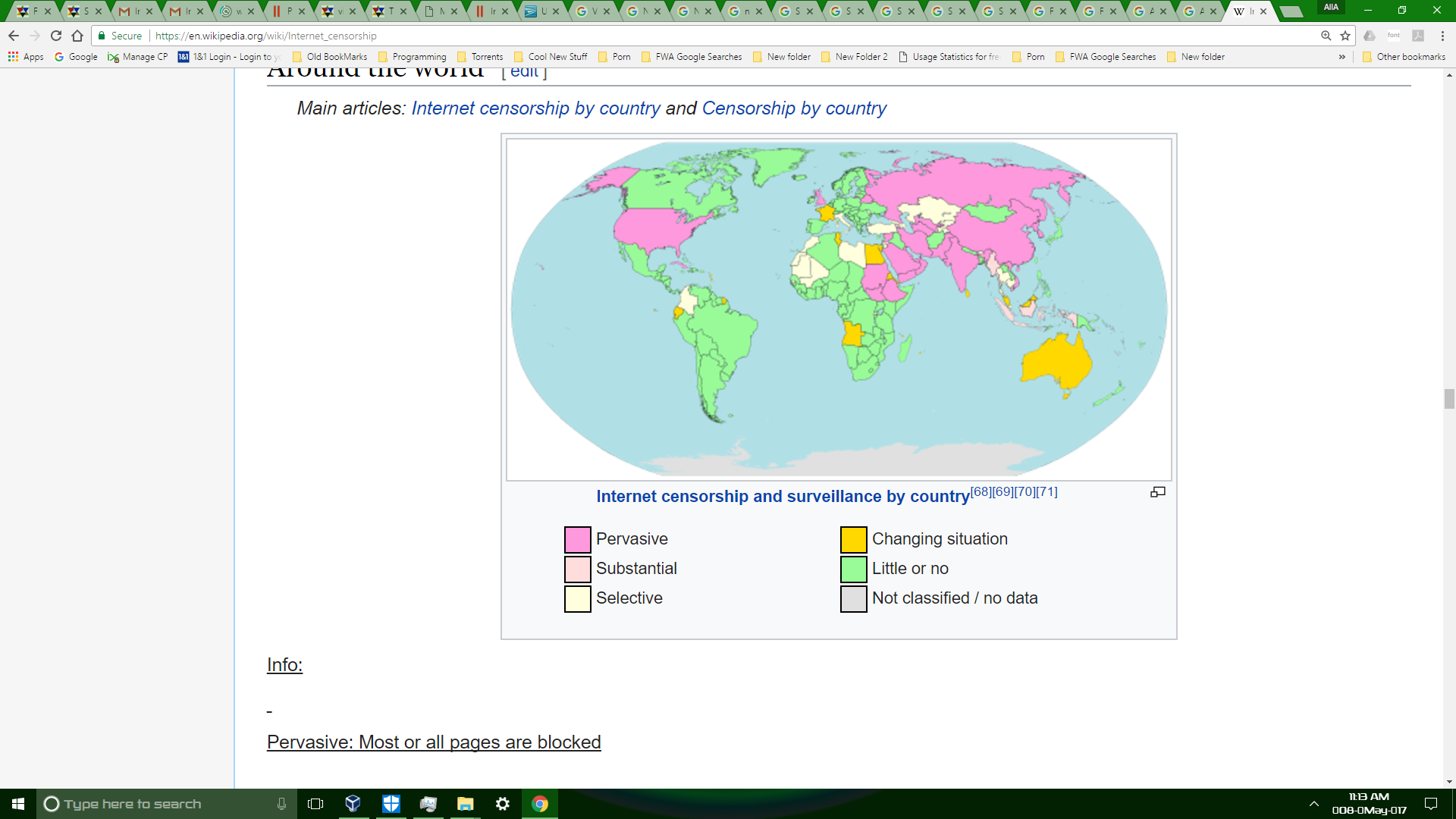Screen dimensions: 1456x819
Task: Click the browser reload icon
Action: tap(56, 36)
